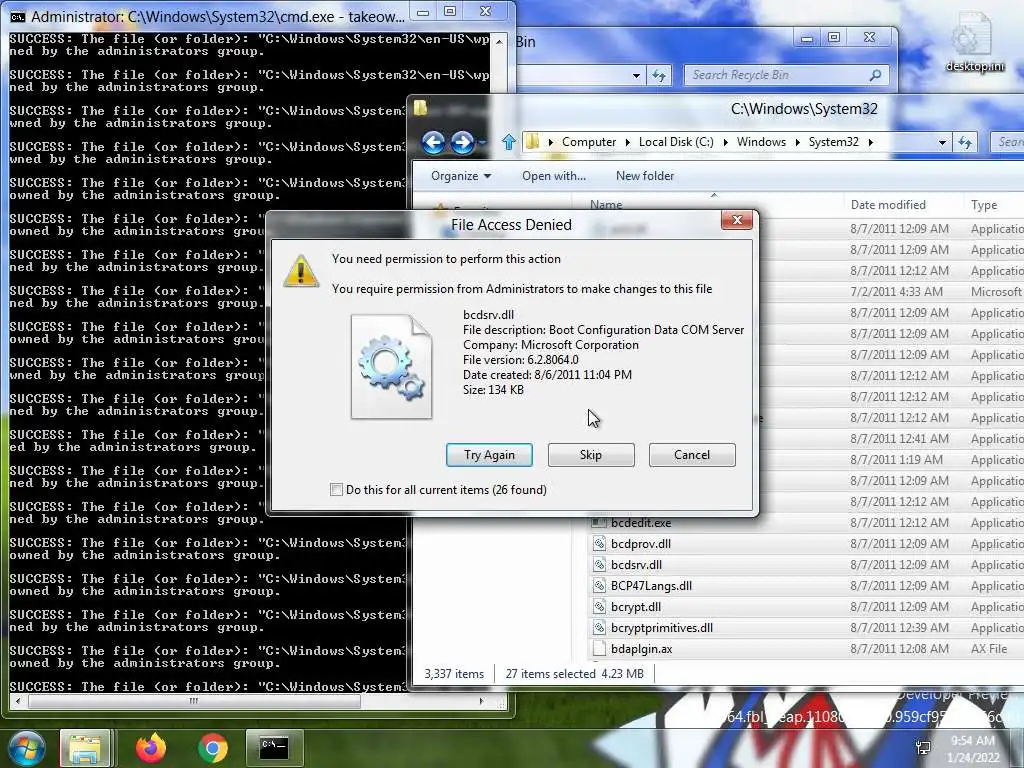The height and width of the screenshot is (768, 1024).
Task: Click System32 window title folder icon
Action: (x=421, y=107)
